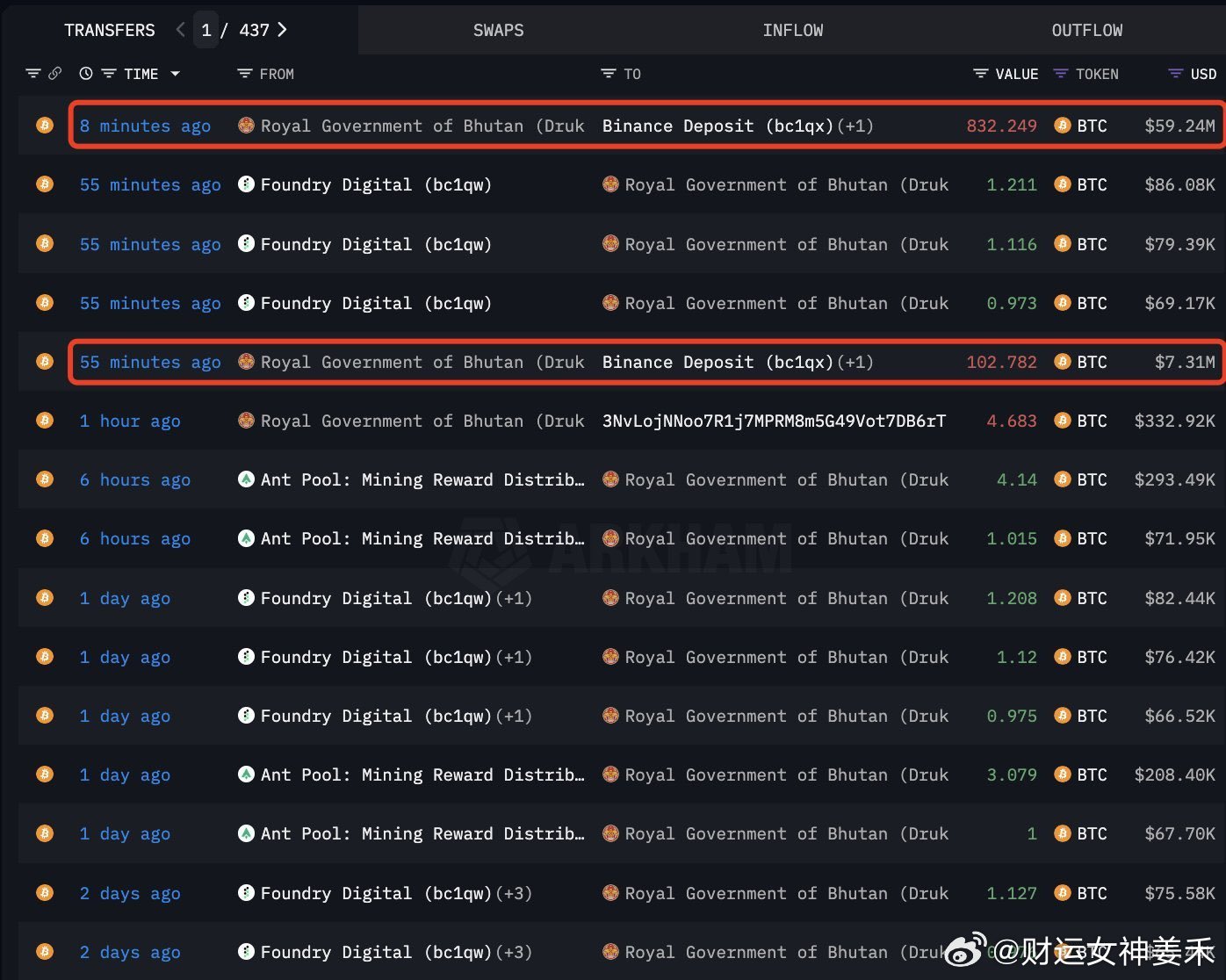Select the USD amount $332.92K
The width and height of the screenshot is (1226, 980).
coord(1175,421)
